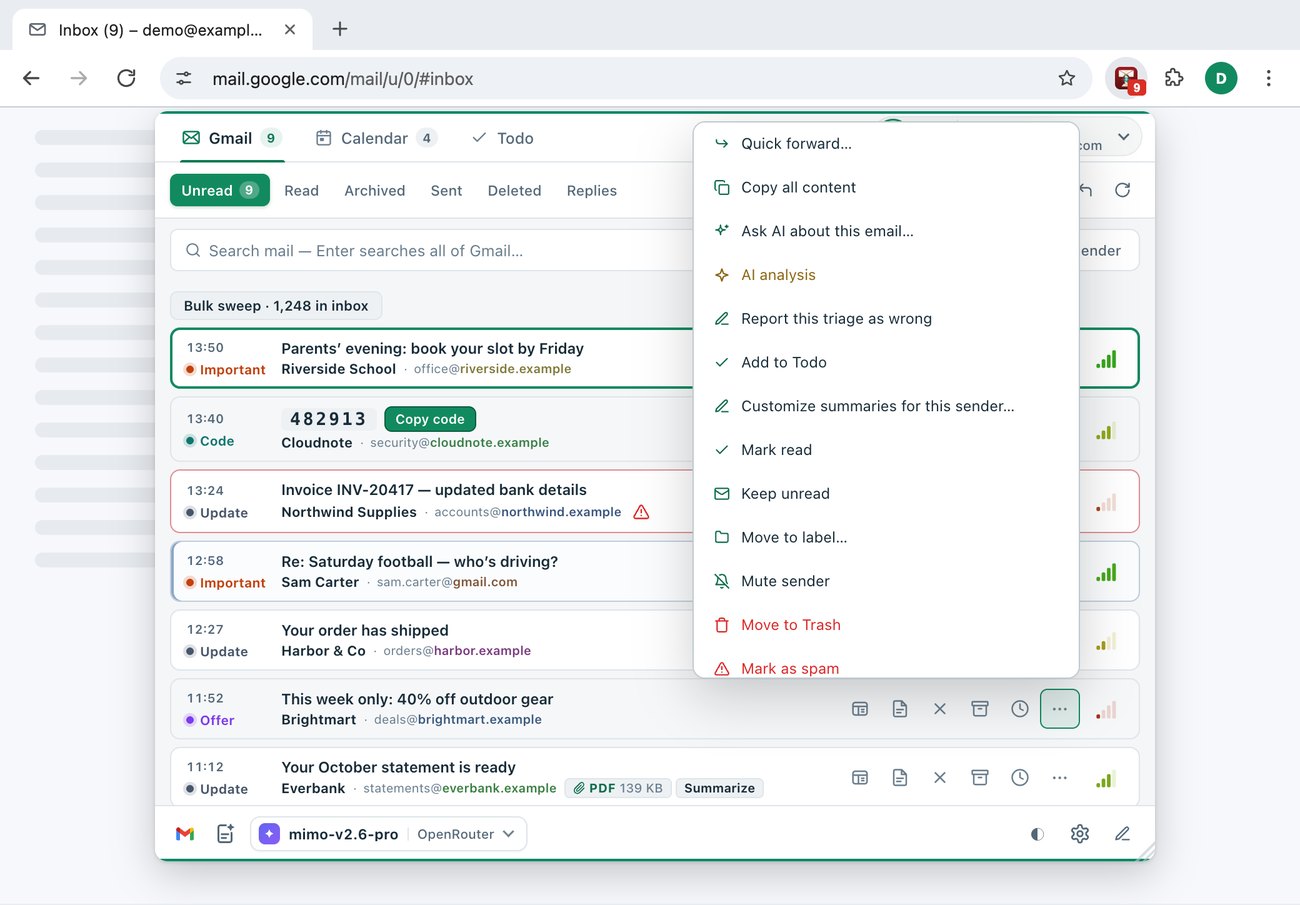Open the Chrome three-dot menu
Image resolution: width=1300 pixels, height=905 pixels.
coord(1268,78)
